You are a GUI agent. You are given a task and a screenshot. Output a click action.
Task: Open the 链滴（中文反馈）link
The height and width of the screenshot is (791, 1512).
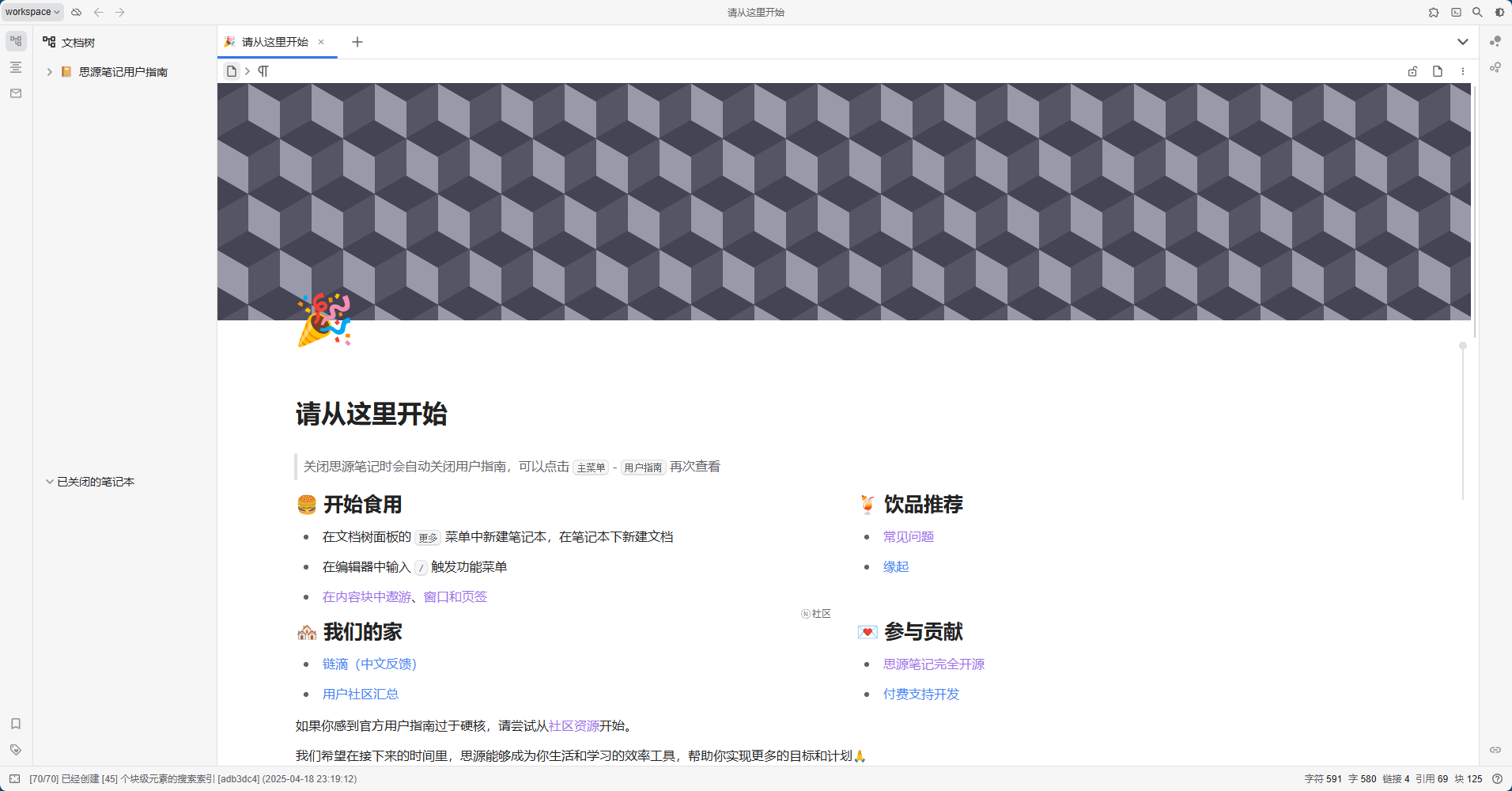[x=369, y=664]
